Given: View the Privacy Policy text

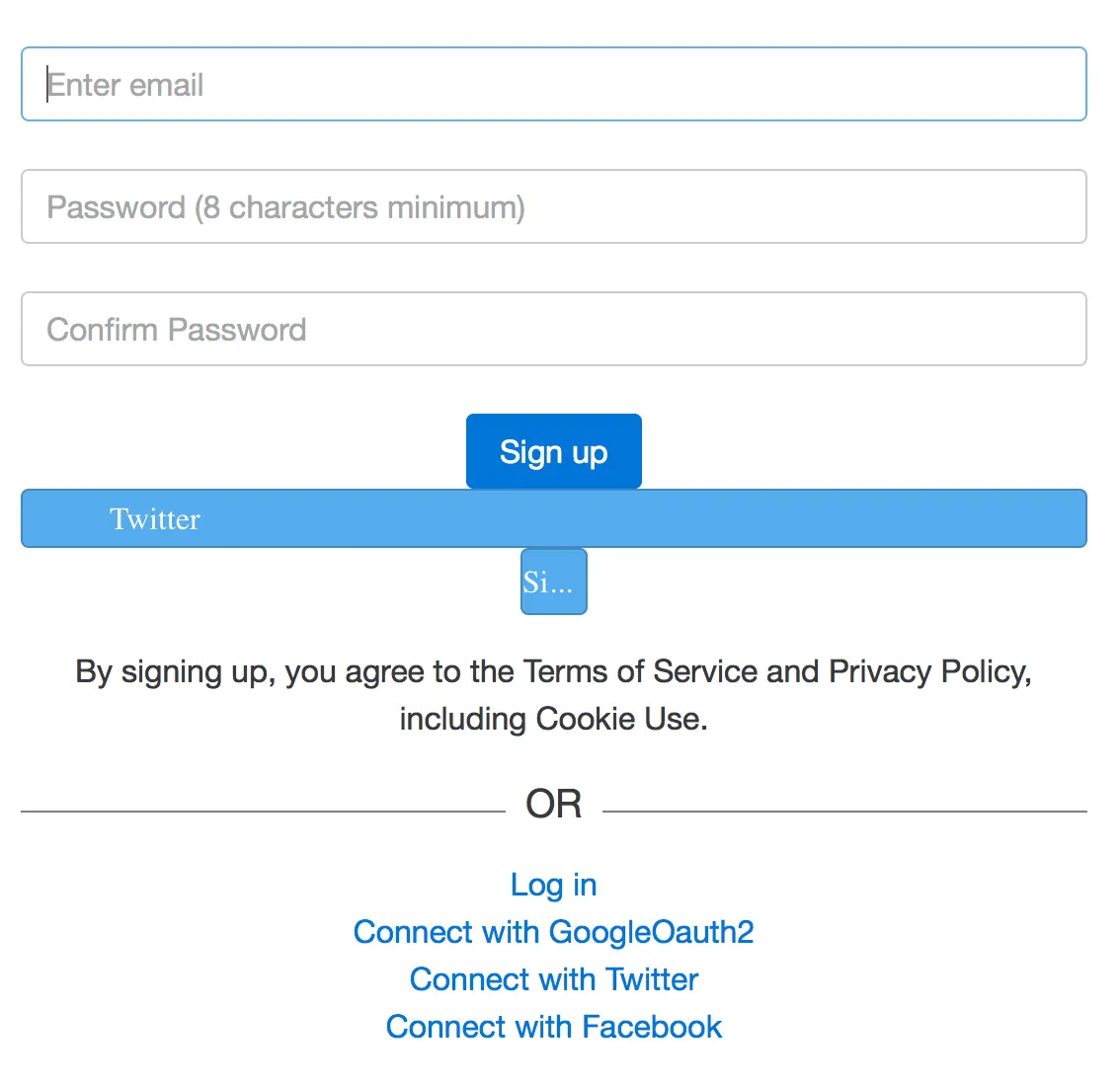Looking at the screenshot, I should (926, 672).
